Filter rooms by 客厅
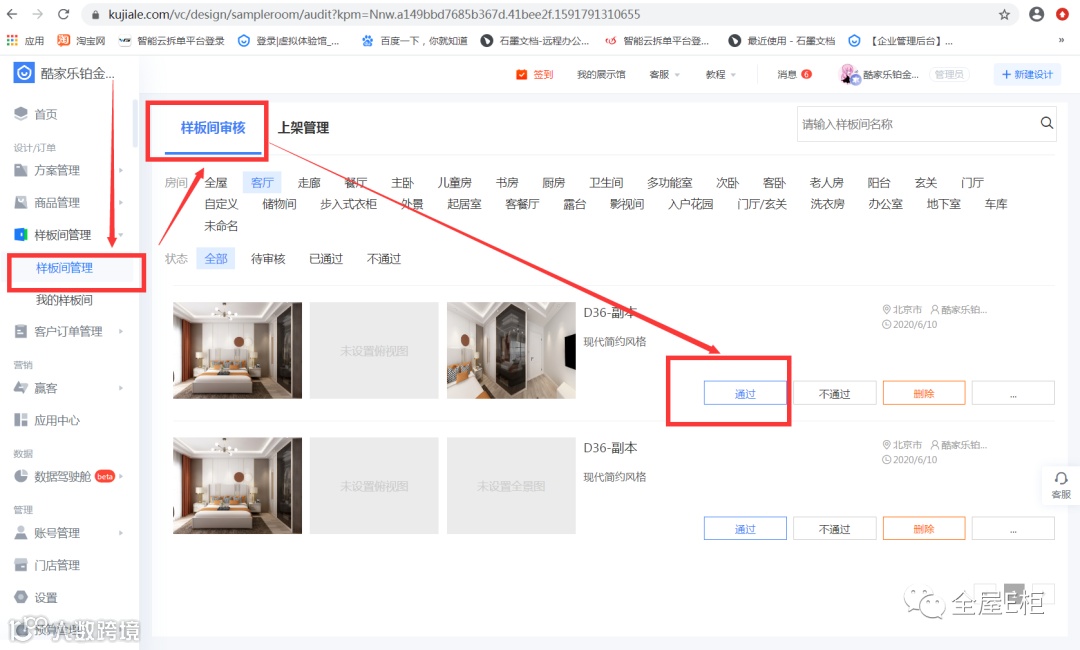 click(262, 182)
